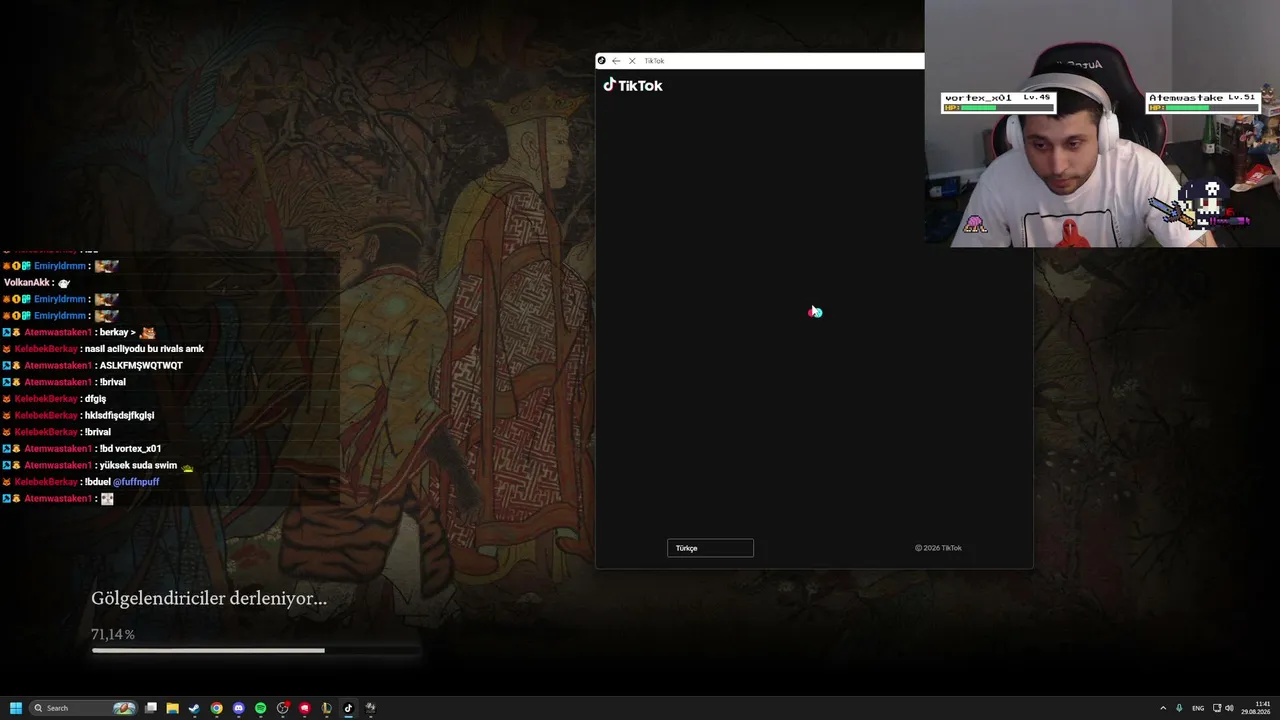Click the chat message "berkay >"

118,333
